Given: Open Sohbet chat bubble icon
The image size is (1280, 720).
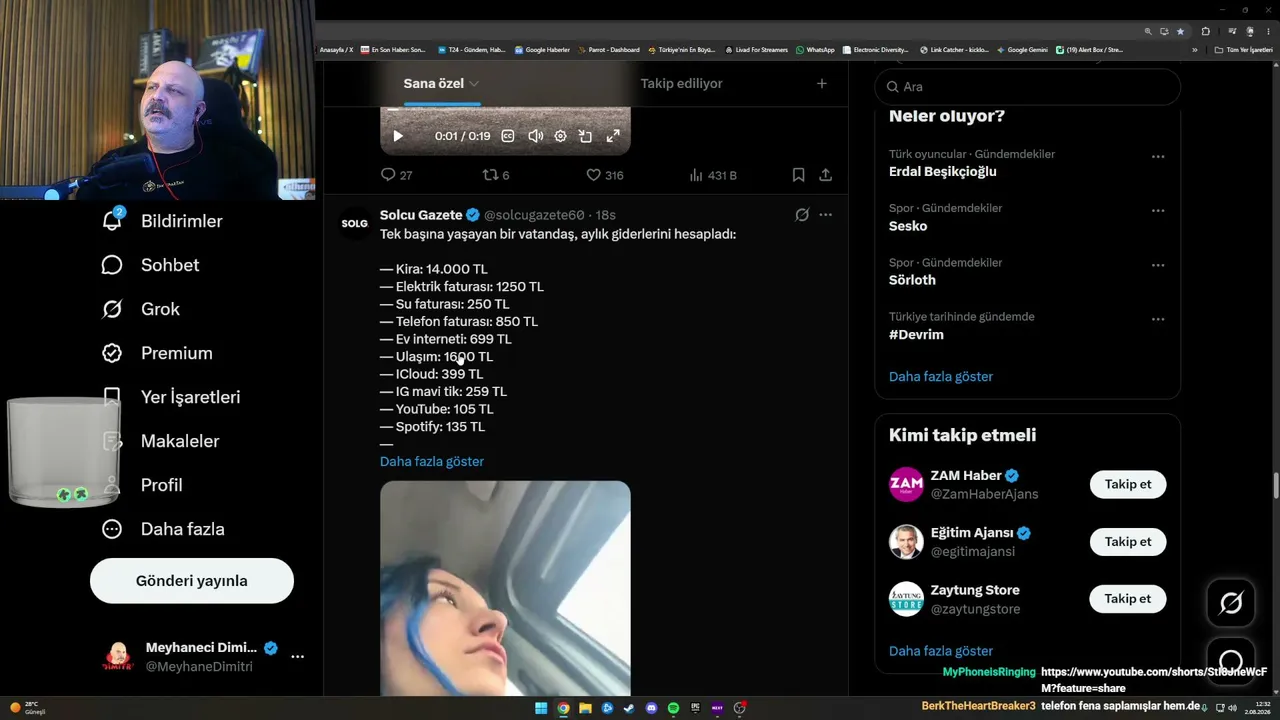Looking at the screenshot, I should (x=112, y=265).
